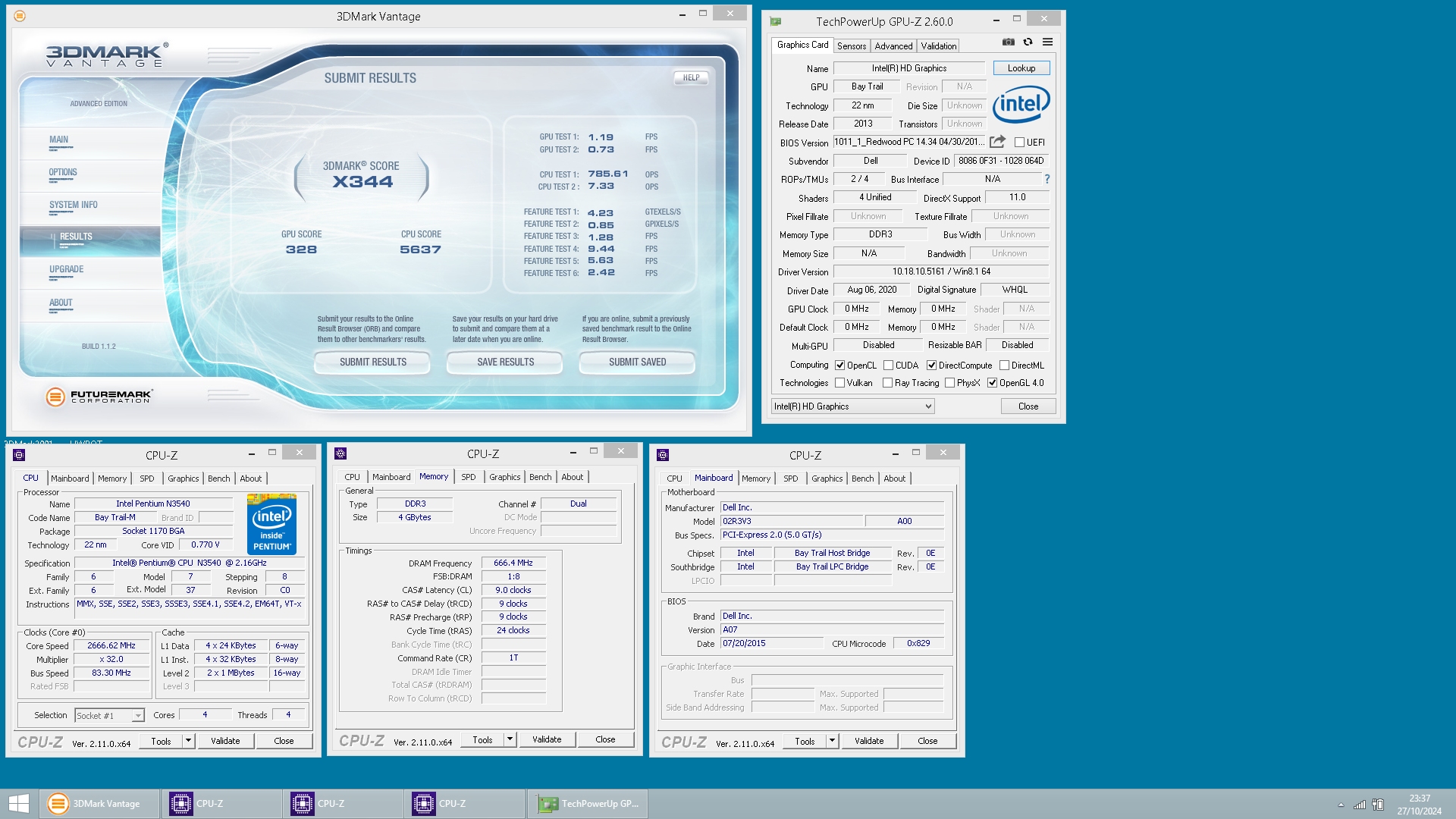Click GPU-Z refresh icon
Viewport: 1456px width, 819px height.
click(1028, 42)
